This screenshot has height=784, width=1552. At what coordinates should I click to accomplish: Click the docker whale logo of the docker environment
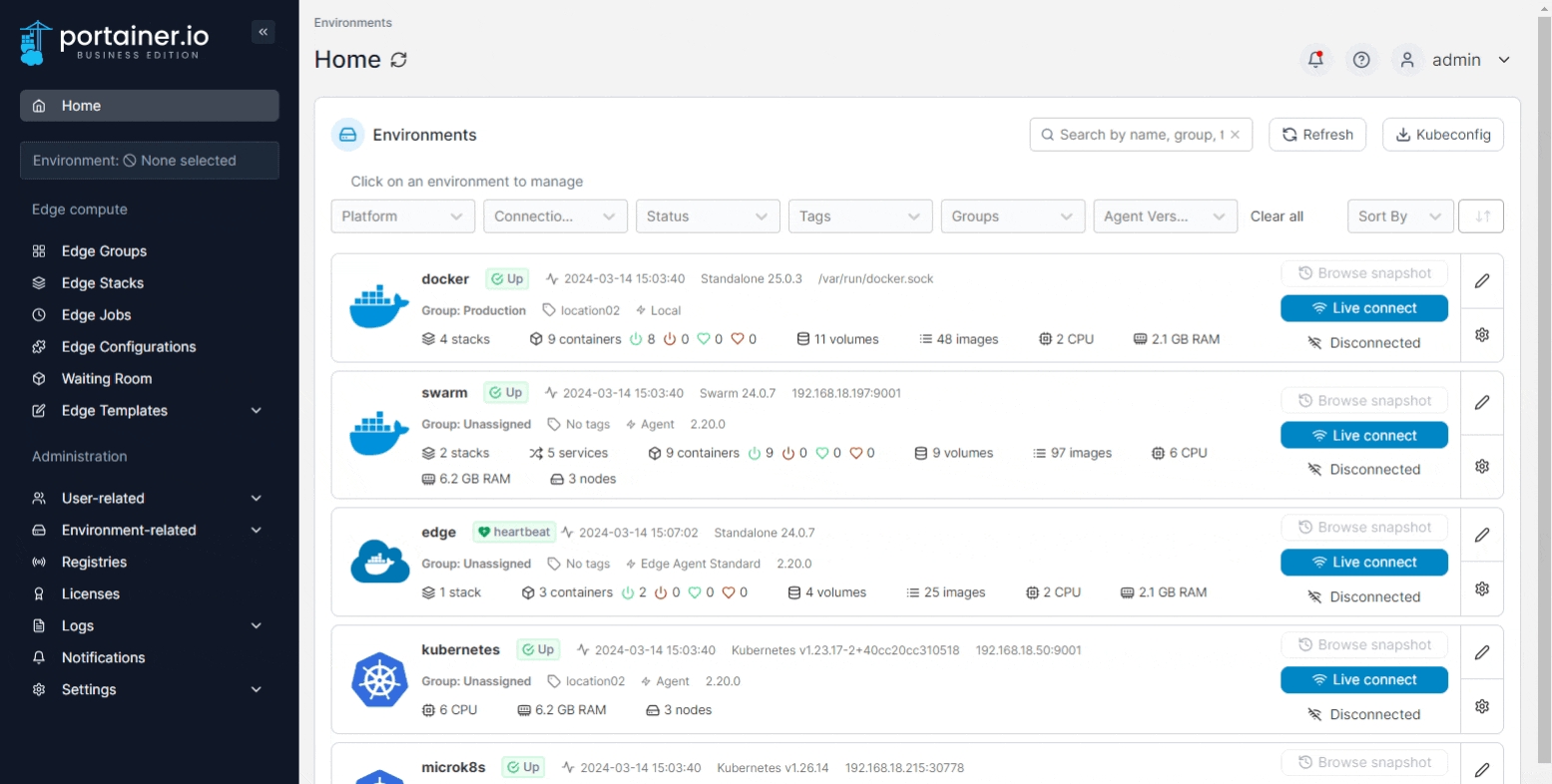(379, 307)
